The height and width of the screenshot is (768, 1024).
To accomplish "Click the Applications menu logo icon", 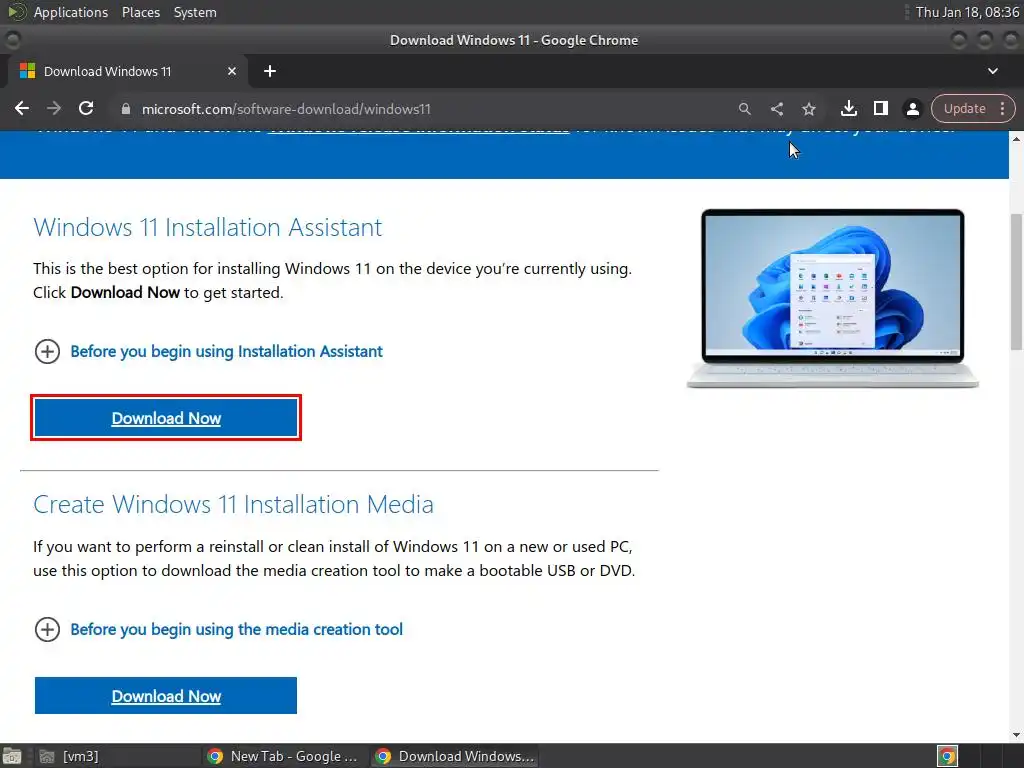I will click(x=17, y=12).
